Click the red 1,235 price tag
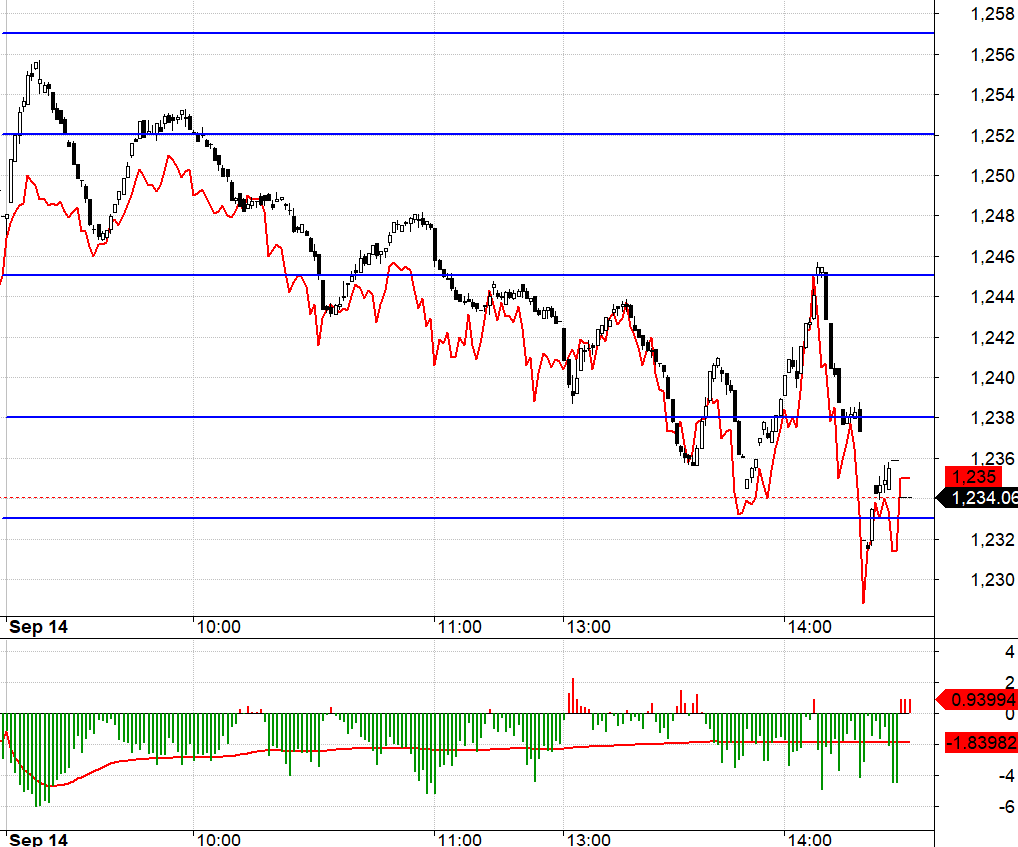Image resolution: width=1018 pixels, height=847 pixels. click(x=973, y=477)
